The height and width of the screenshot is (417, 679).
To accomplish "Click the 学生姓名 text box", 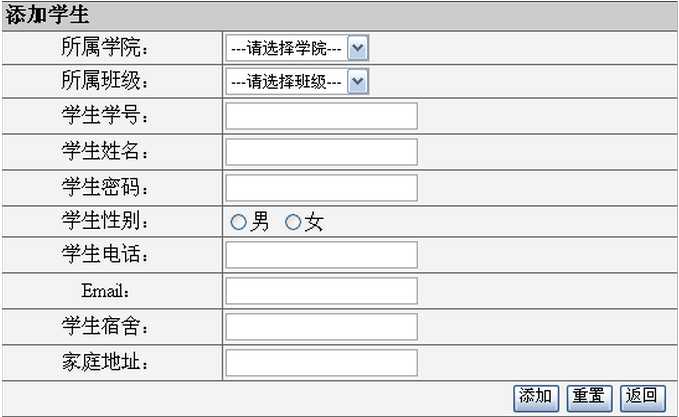I will (x=321, y=152).
